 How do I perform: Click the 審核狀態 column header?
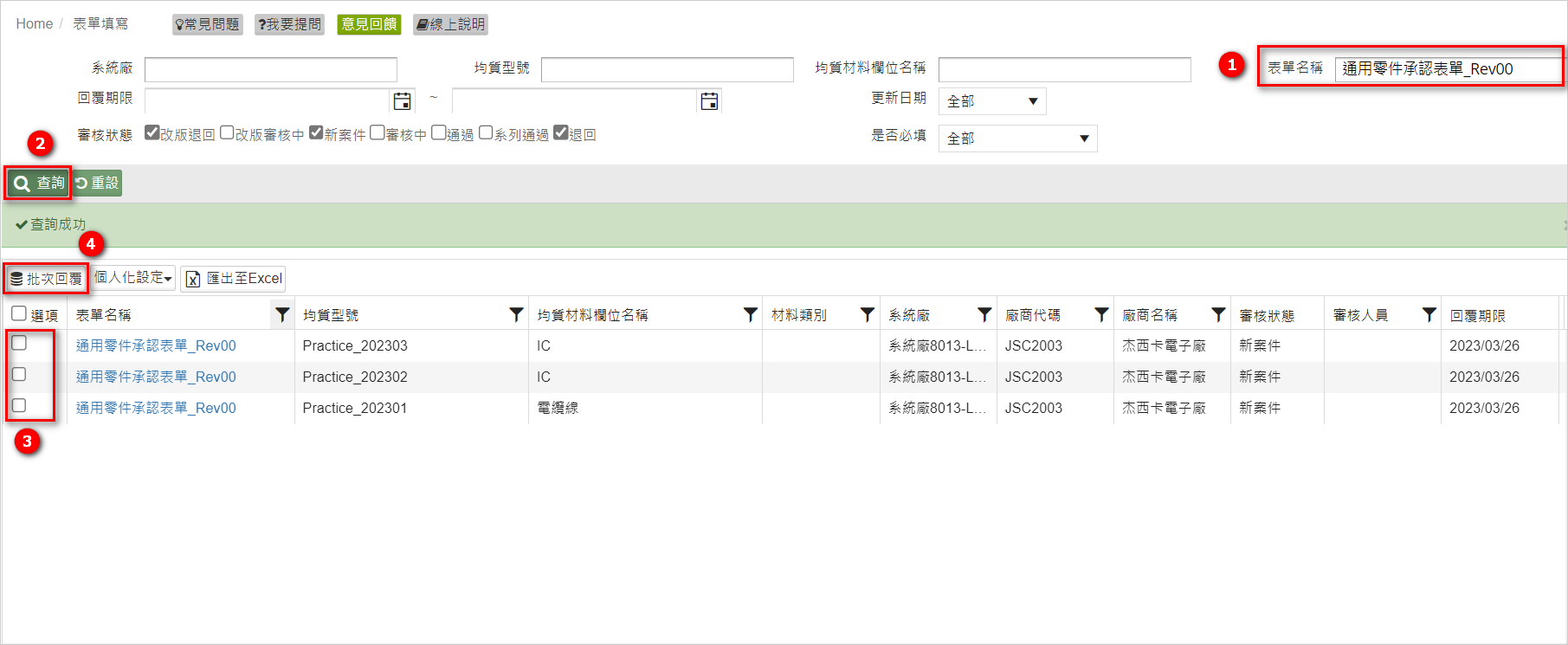1267,316
